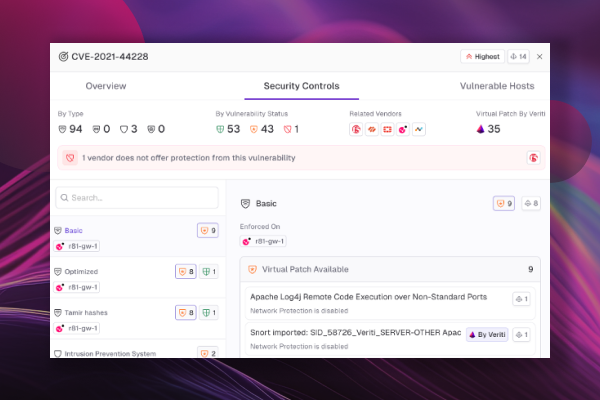Close the CVE-2021-44228 panel

540,57
